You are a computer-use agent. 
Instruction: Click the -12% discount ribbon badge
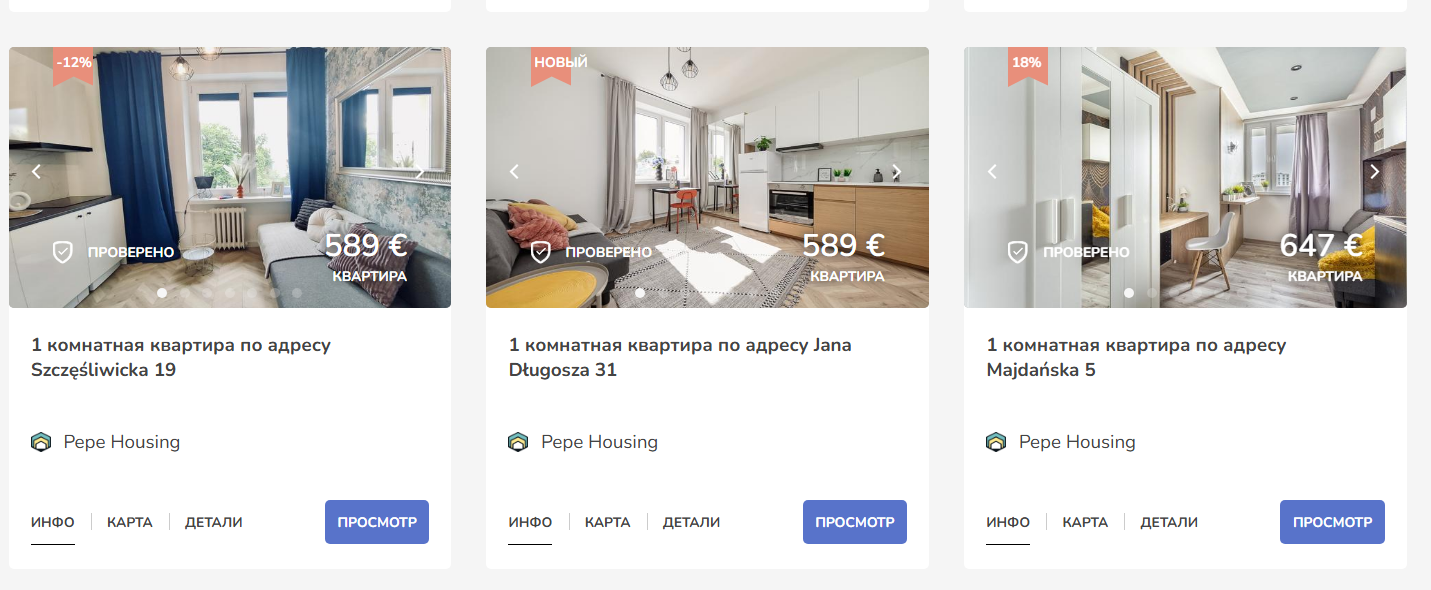tap(74, 66)
